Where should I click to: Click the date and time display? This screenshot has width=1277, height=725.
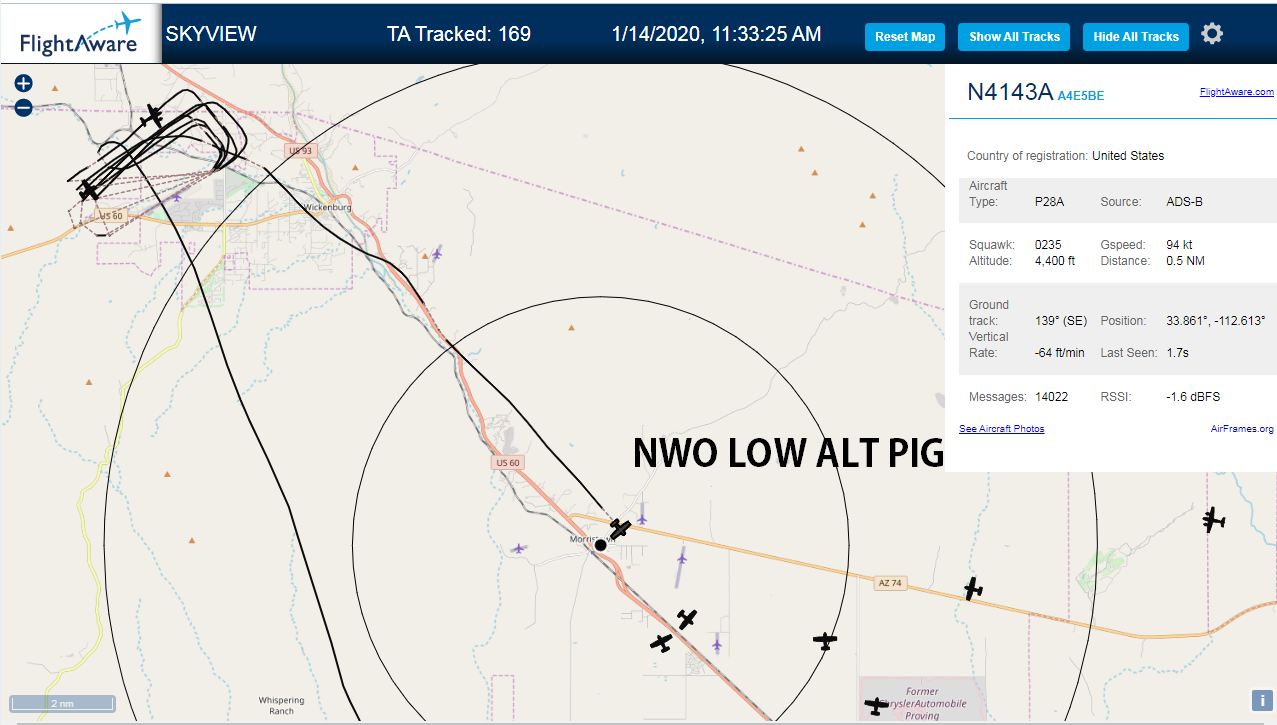(x=717, y=34)
